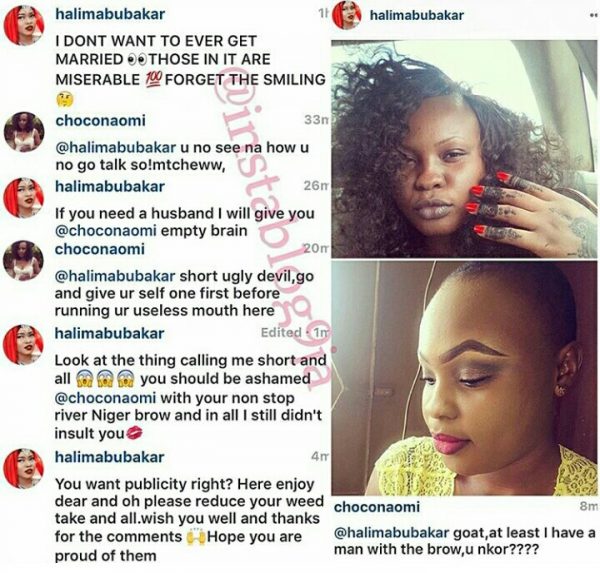600x573 pixels.
Task: Open @choconaomi mention before 'empty brain'
Action: 106,231
